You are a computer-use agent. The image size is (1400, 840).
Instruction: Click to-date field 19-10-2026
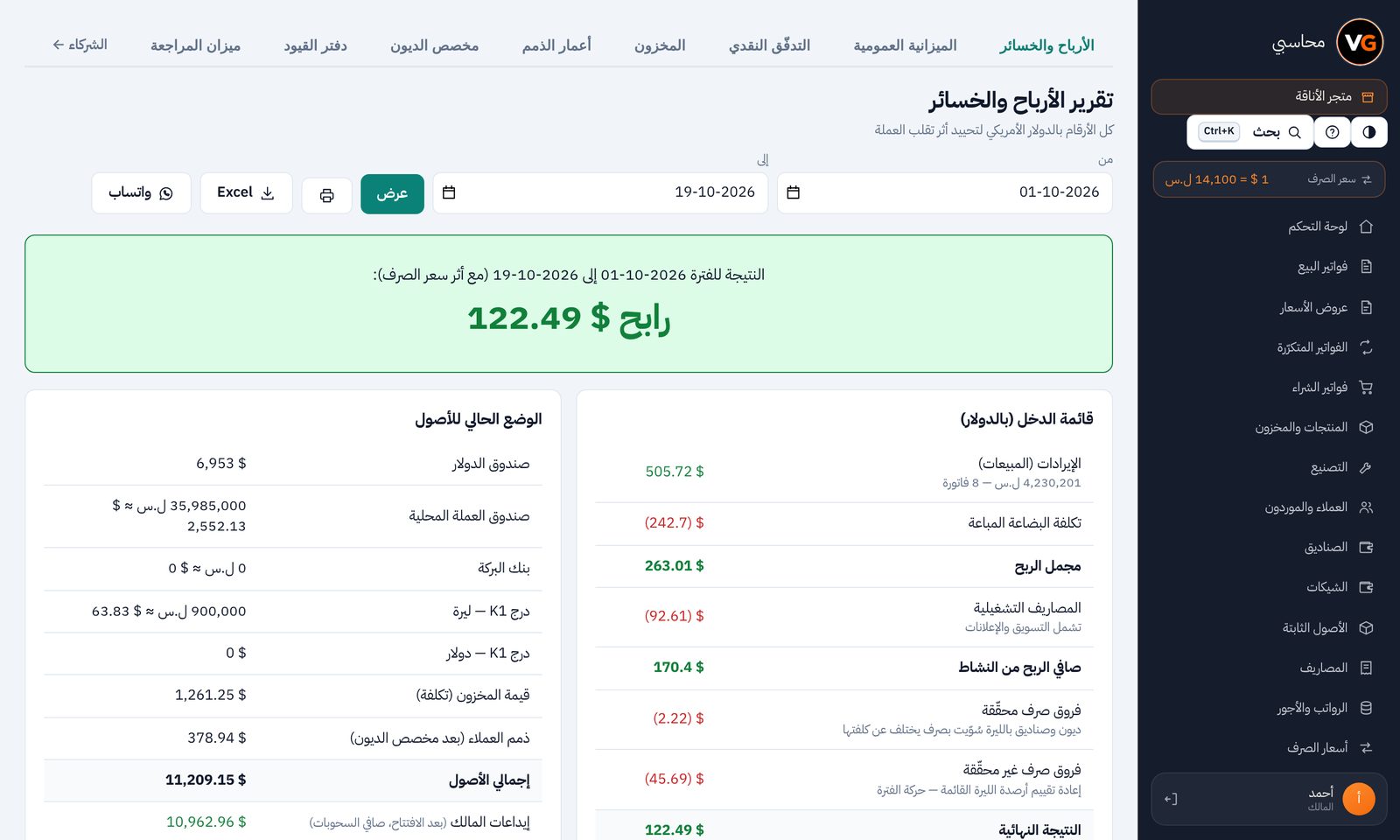point(600,192)
